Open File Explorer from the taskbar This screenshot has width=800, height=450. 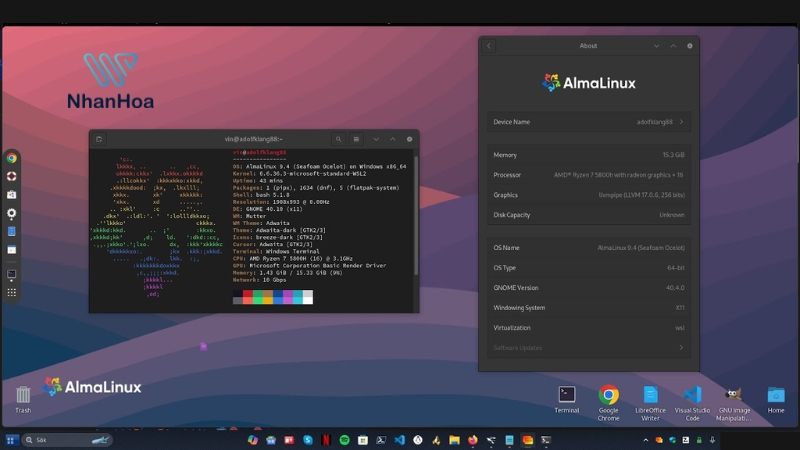(x=454, y=440)
